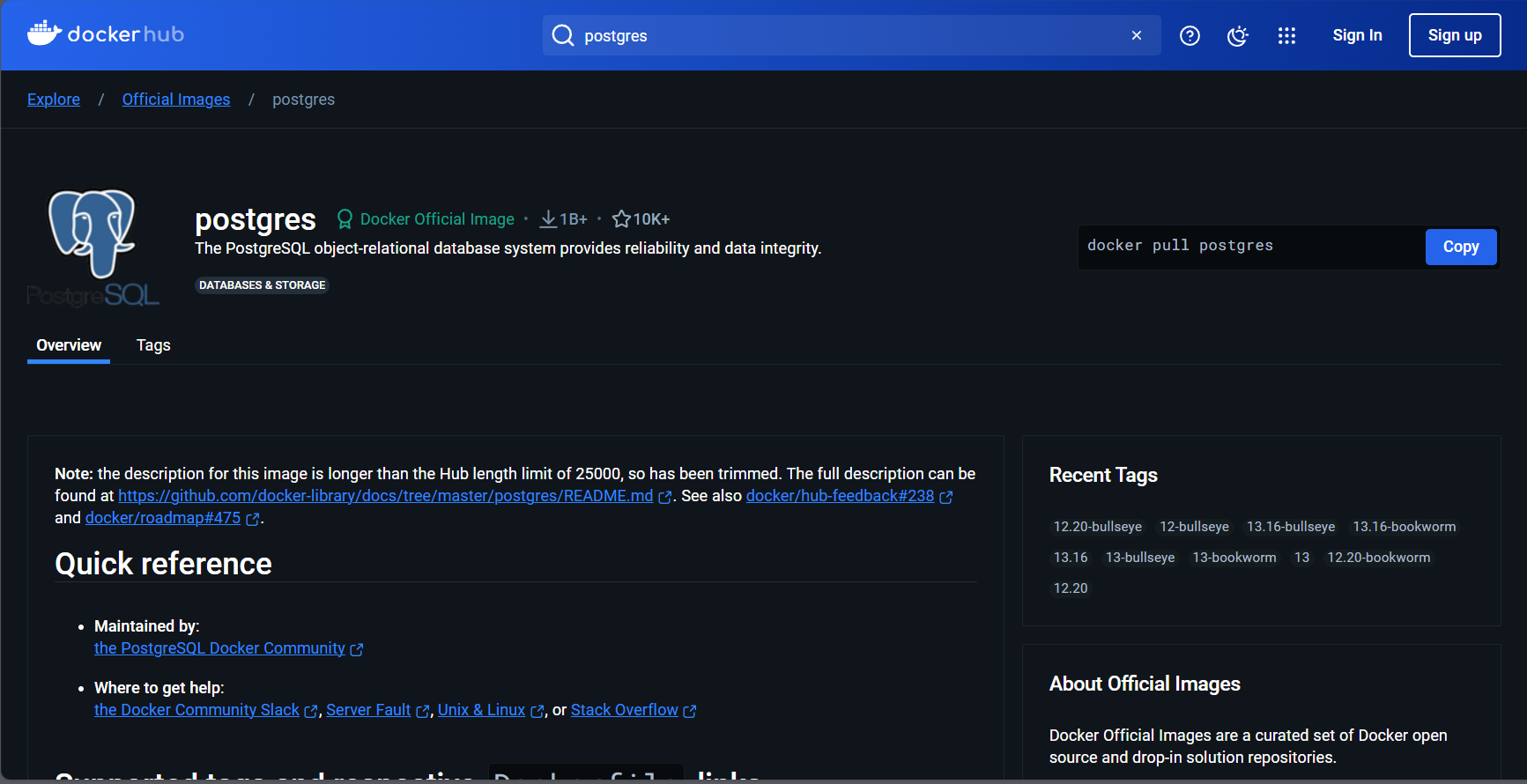Viewport: 1527px width, 784px height.
Task: Open docker/roadmap#475 link
Action: pyautogui.click(x=163, y=518)
